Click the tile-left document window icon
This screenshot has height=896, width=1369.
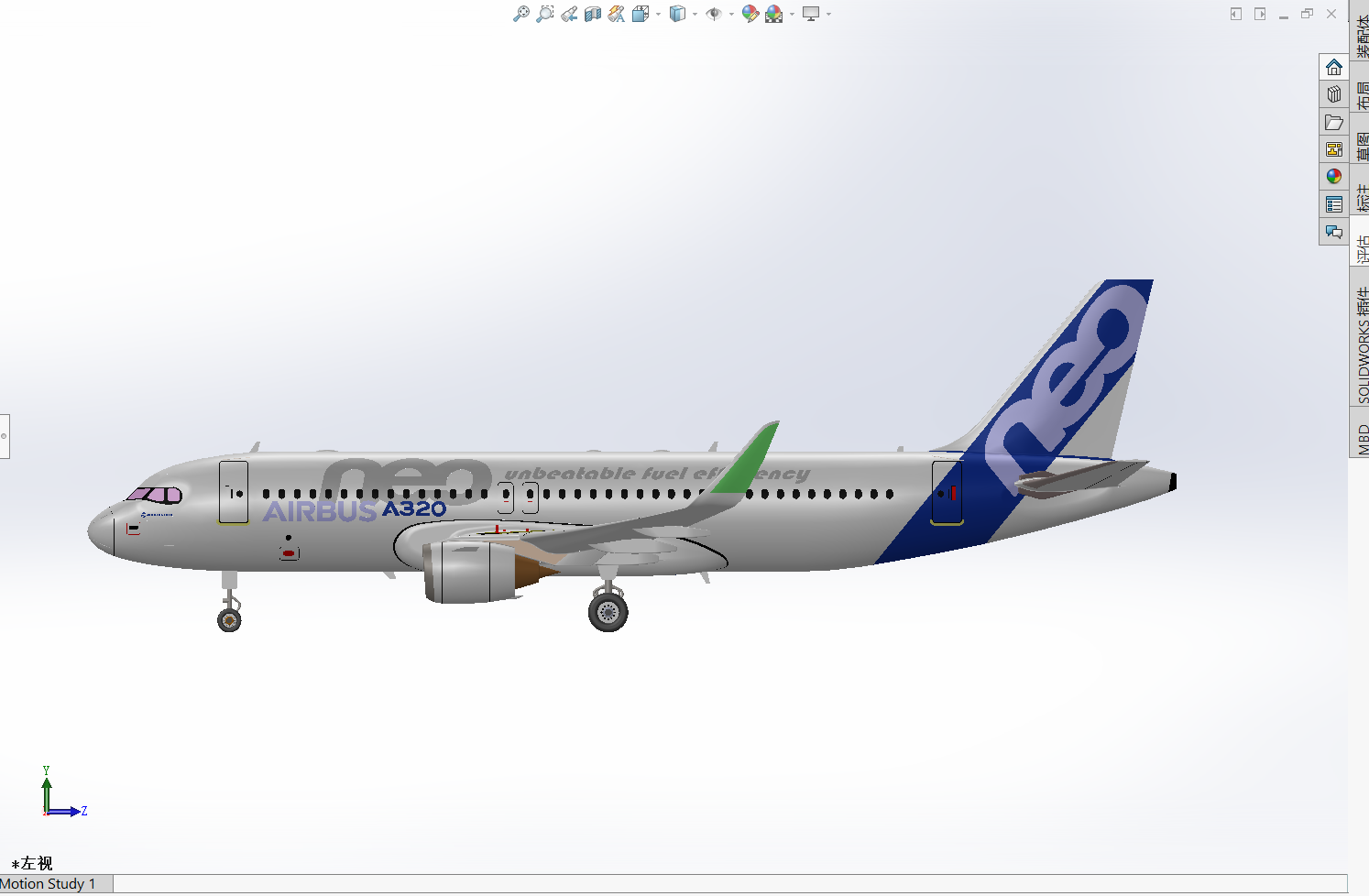pos(1236,14)
